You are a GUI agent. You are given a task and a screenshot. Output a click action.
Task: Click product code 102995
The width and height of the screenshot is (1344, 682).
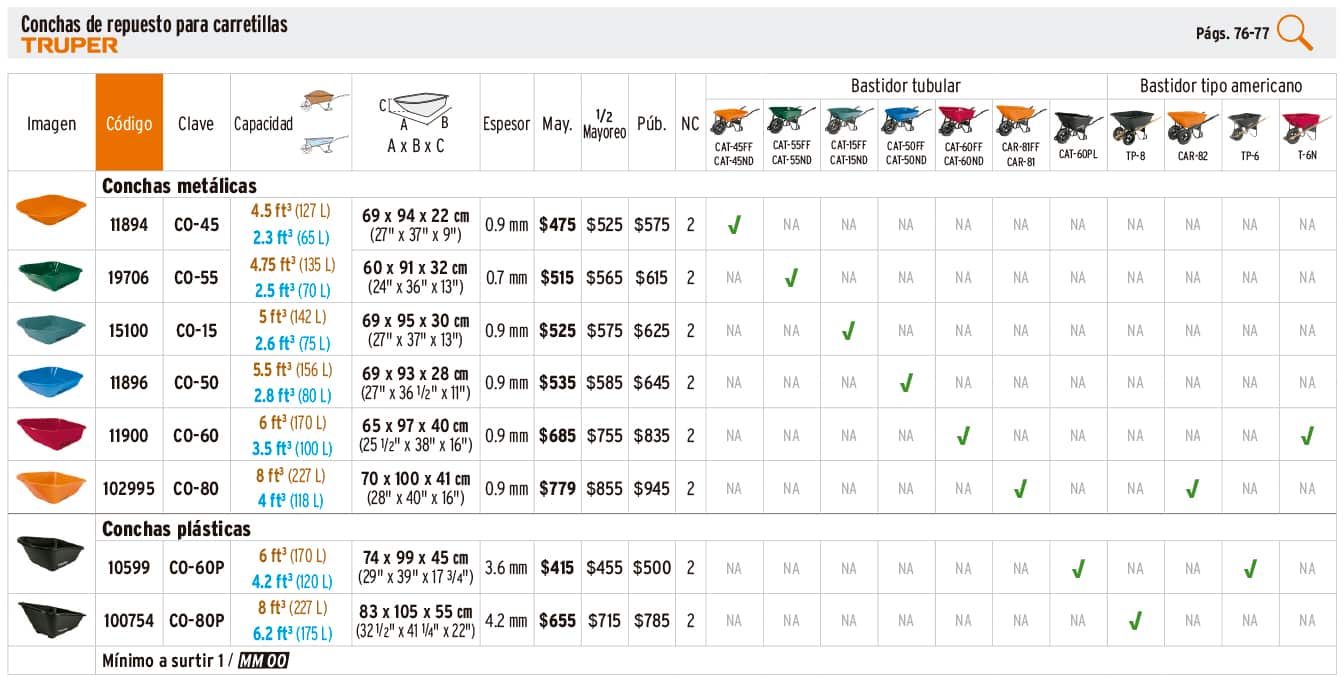tap(129, 489)
